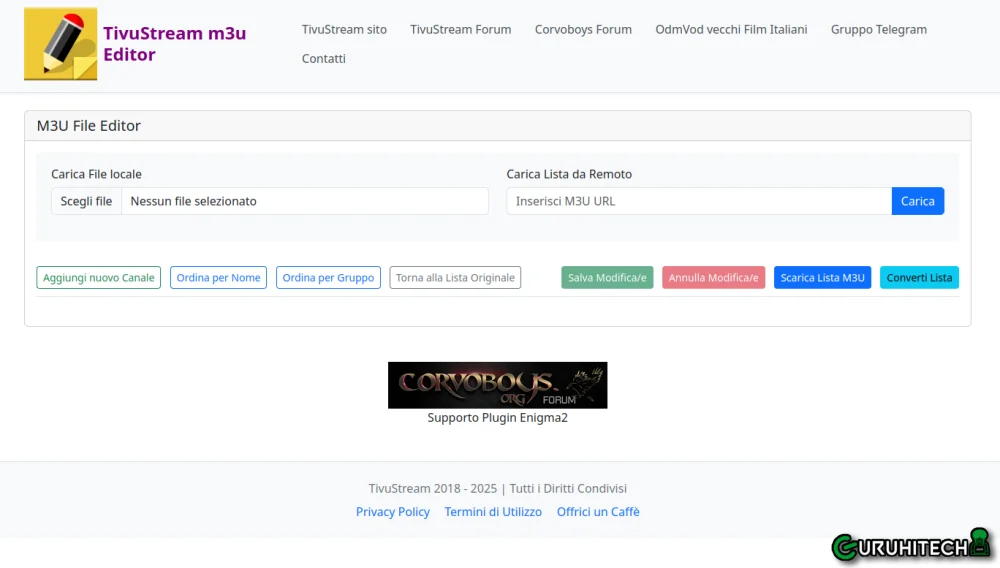Click Aggiungi nuovo Canale button
This screenshot has height=568, width=1000.
99,277
